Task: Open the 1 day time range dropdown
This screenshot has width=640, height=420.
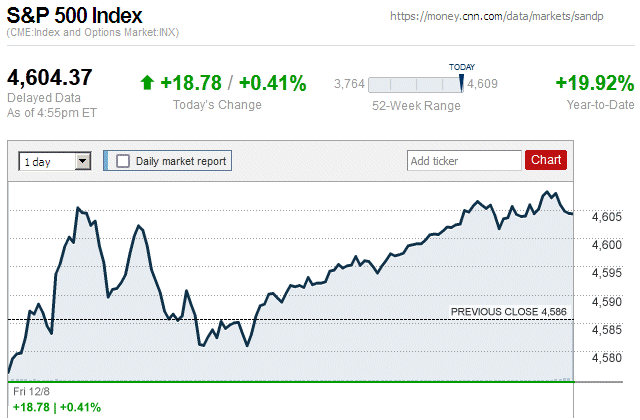Action: tap(55, 160)
